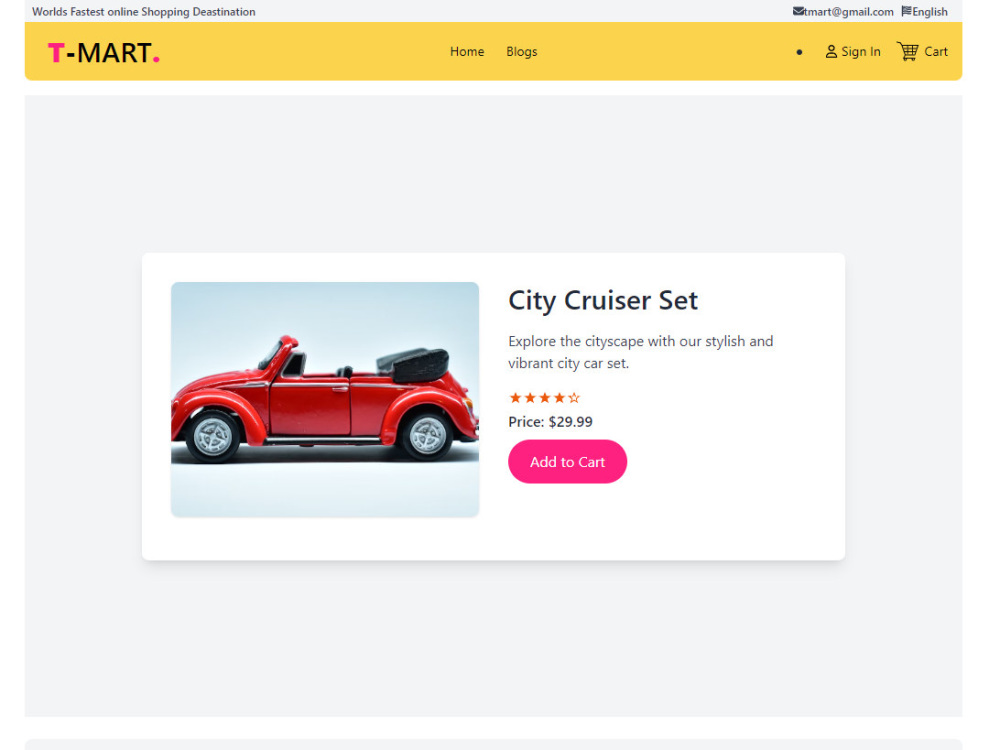Click the first rating star
Viewport: 1000px width, 750px height.
click(515, 398)
